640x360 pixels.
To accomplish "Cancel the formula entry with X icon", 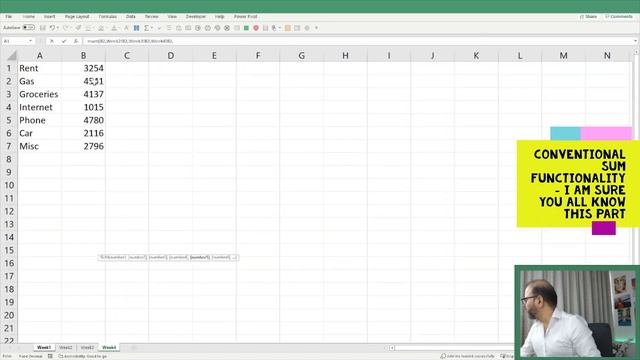I will 52,41.
